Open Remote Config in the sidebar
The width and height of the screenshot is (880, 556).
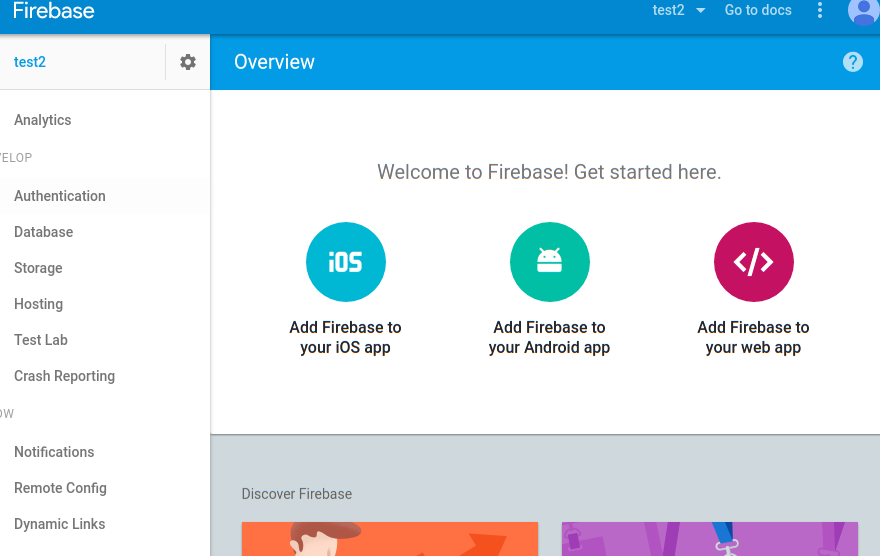60,488
